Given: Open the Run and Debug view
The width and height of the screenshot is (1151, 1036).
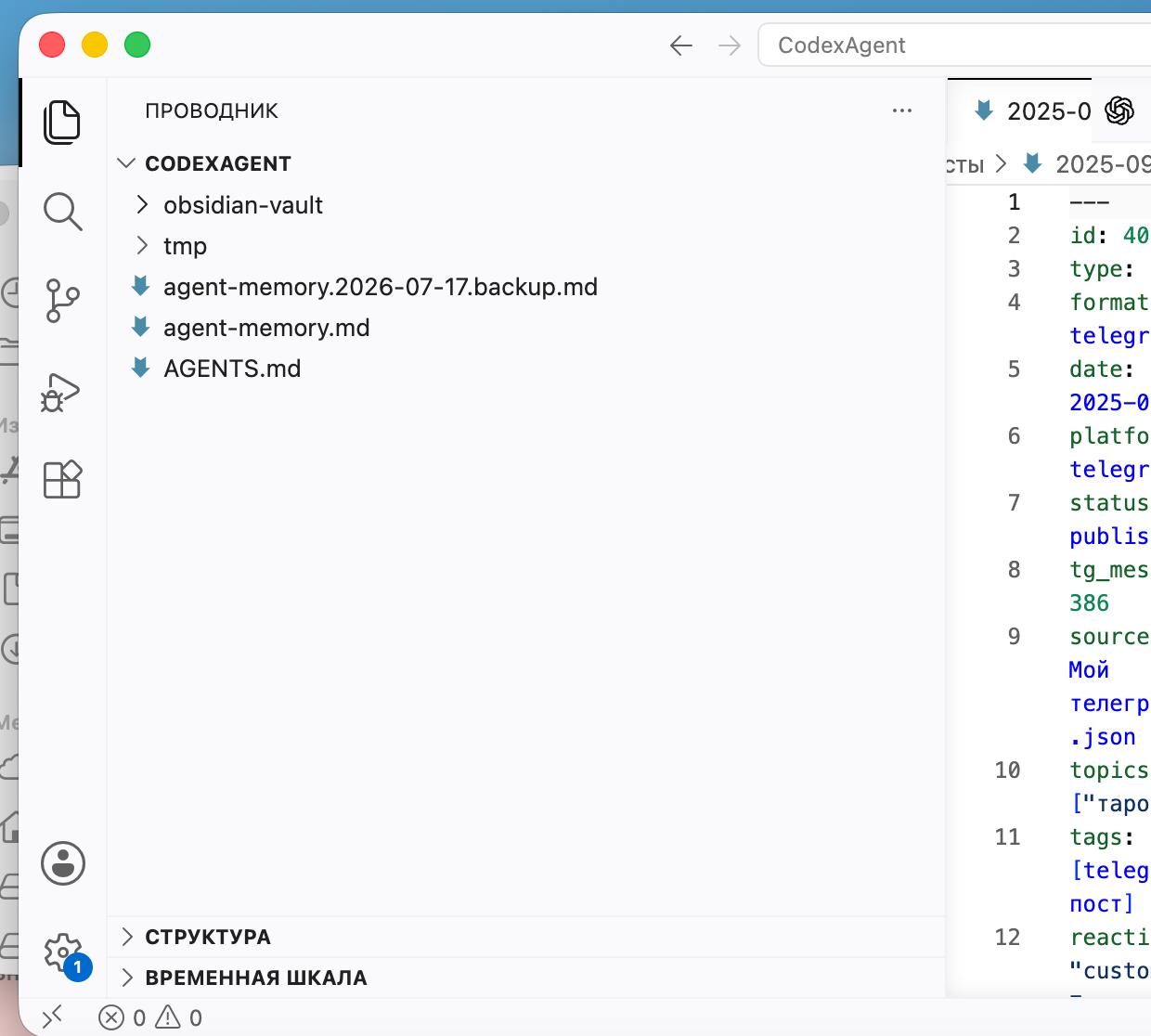Looking at the screenshot, I should coord(62,391).
